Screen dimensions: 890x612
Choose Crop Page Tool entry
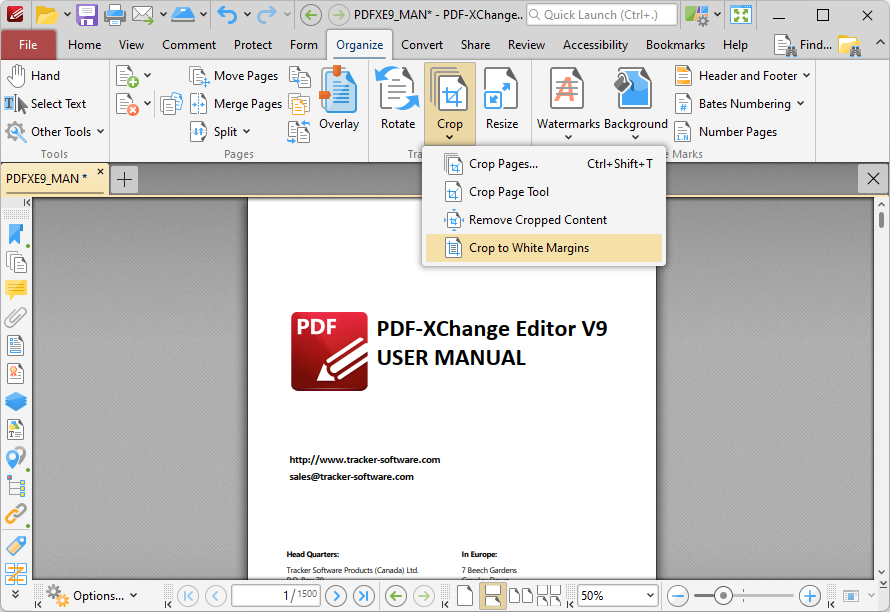(544, 192)
